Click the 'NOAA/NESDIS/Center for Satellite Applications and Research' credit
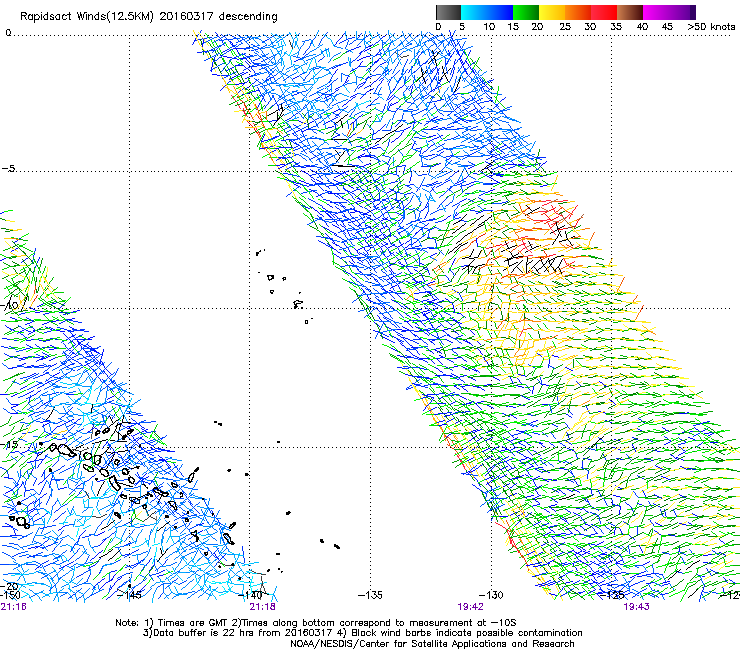 tap(432, 644)
